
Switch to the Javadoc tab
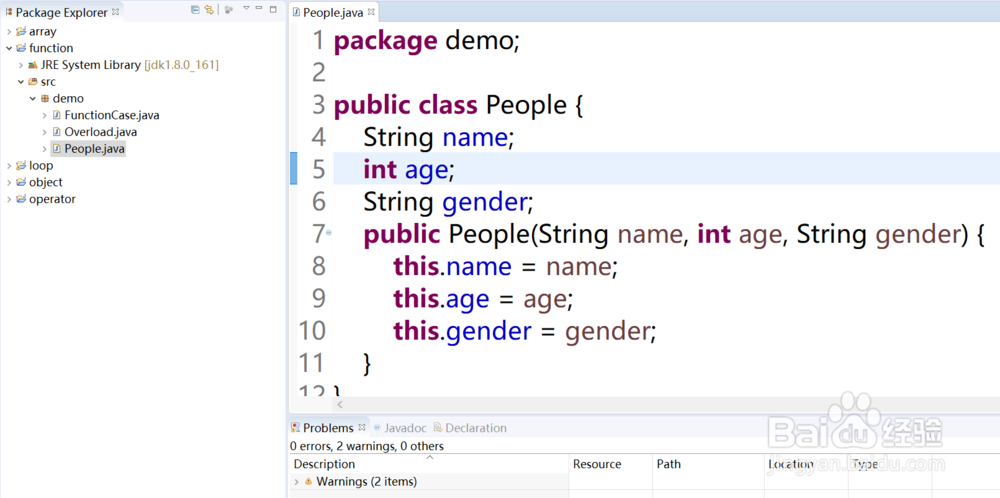click(400, 428)
